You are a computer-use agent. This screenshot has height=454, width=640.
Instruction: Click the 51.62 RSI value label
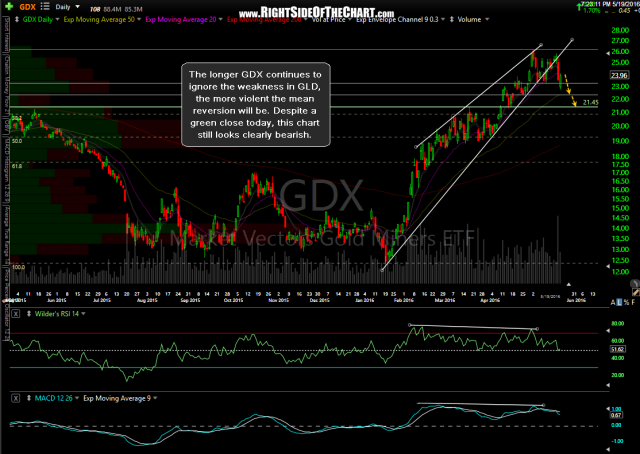coord(618,349)
